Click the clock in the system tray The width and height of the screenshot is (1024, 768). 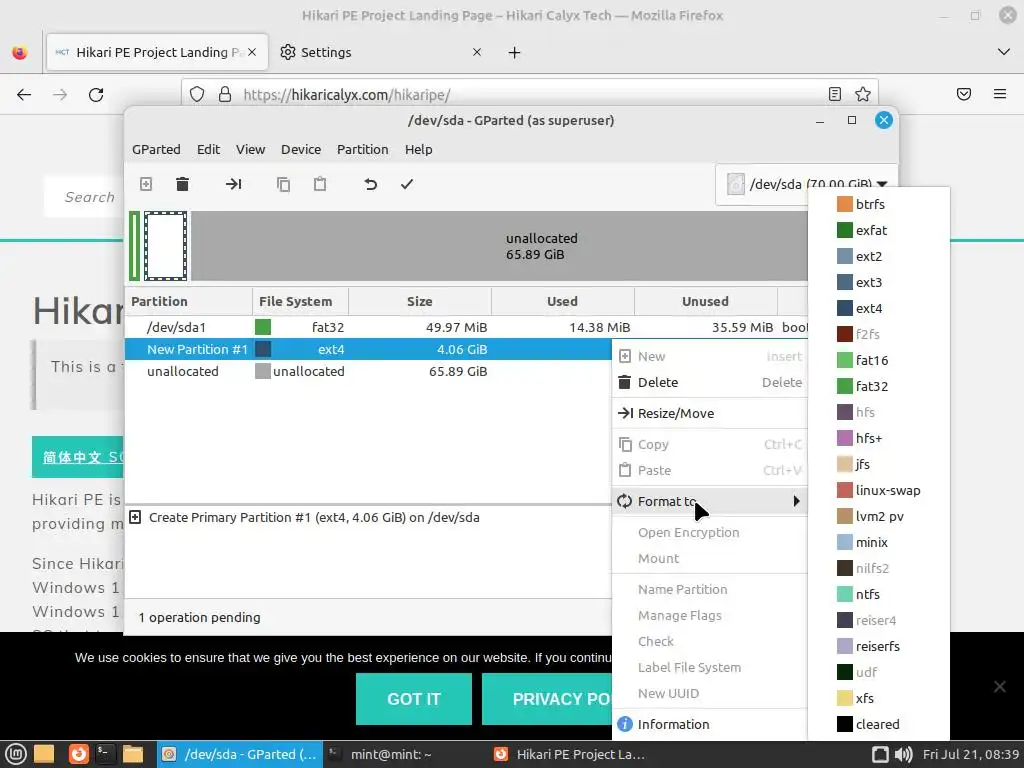[971, 754]
